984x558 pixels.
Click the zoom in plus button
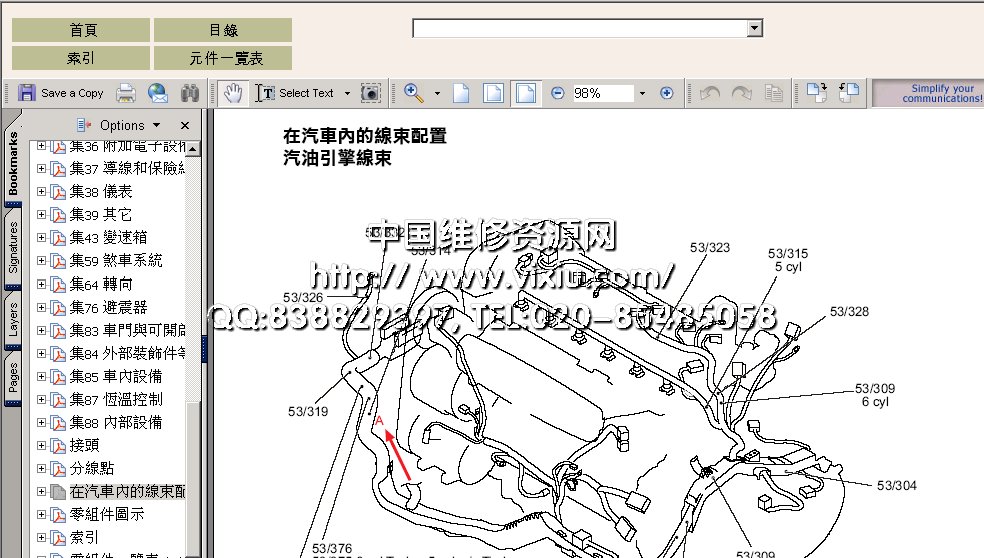click(x=667, y=93)
